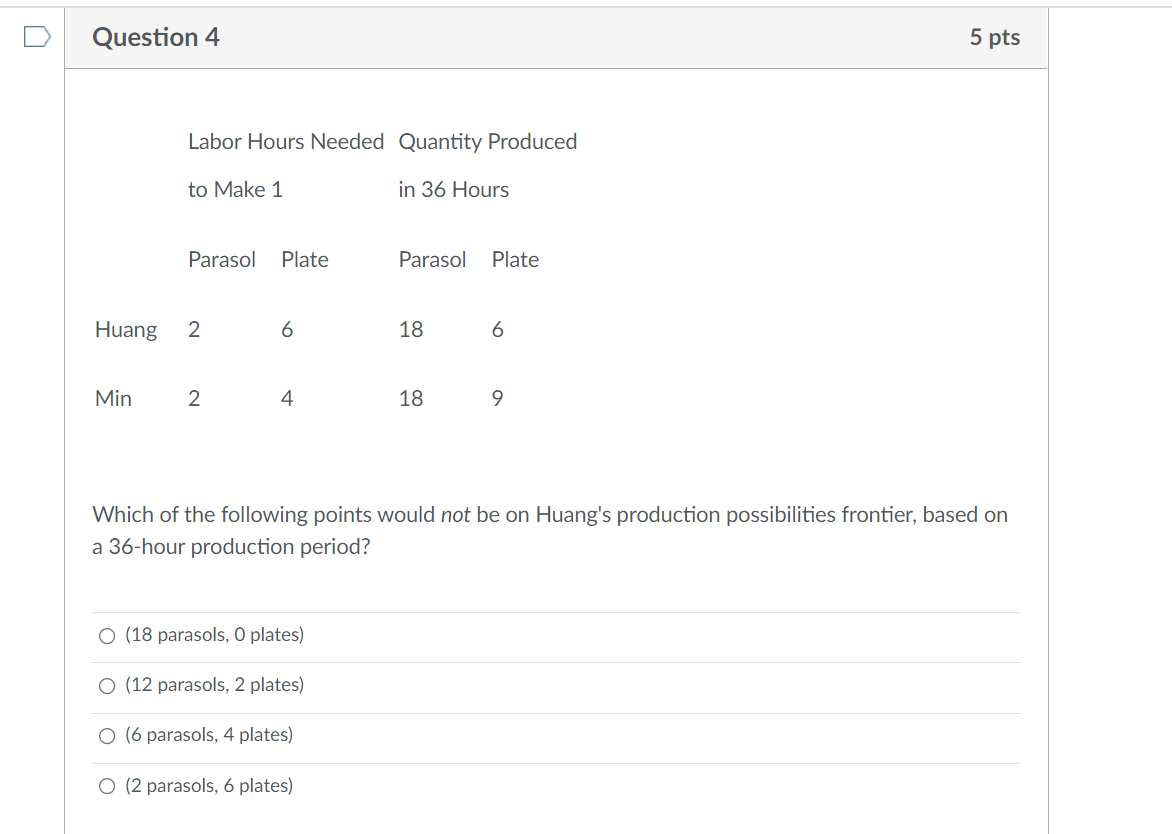Select the radio button for (6 parasols, 4 plates)
The height and width of the screenshot is (834, 1172).
[107, 735]
